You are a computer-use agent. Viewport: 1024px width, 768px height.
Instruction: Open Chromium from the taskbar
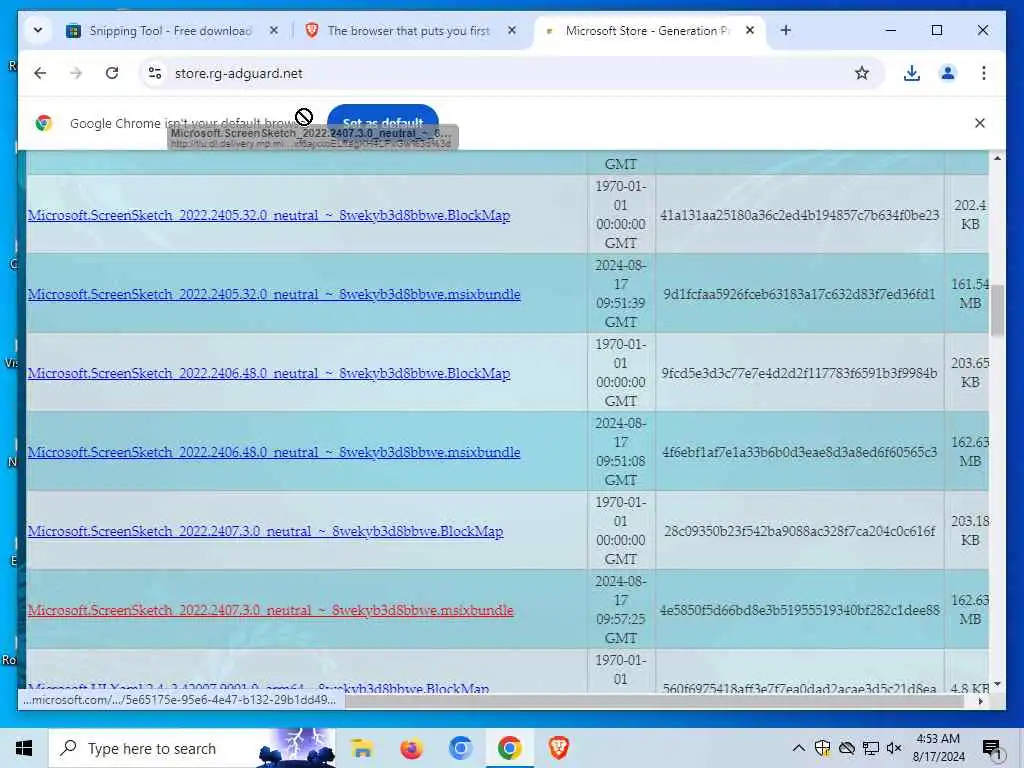(460, 748)
